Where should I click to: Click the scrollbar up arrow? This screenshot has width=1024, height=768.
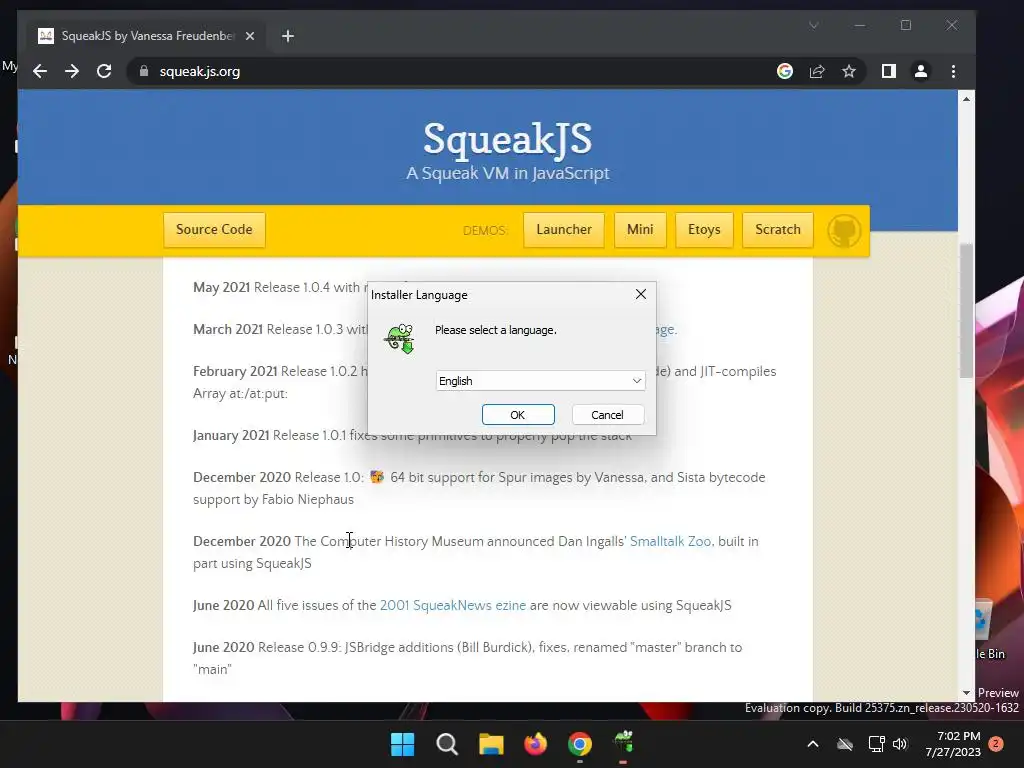coord(966,99)
